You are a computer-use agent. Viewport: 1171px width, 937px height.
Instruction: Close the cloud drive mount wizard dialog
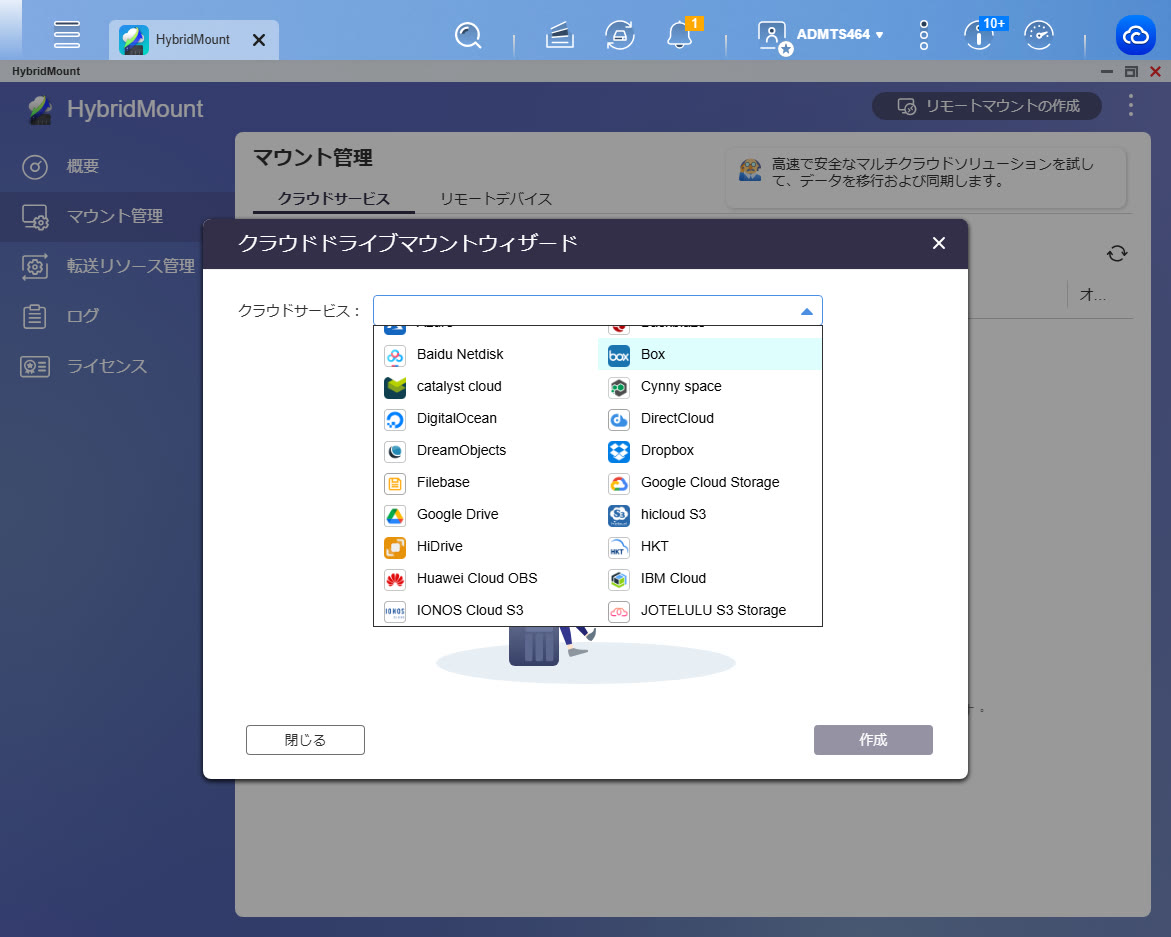[x=938, y=243]
